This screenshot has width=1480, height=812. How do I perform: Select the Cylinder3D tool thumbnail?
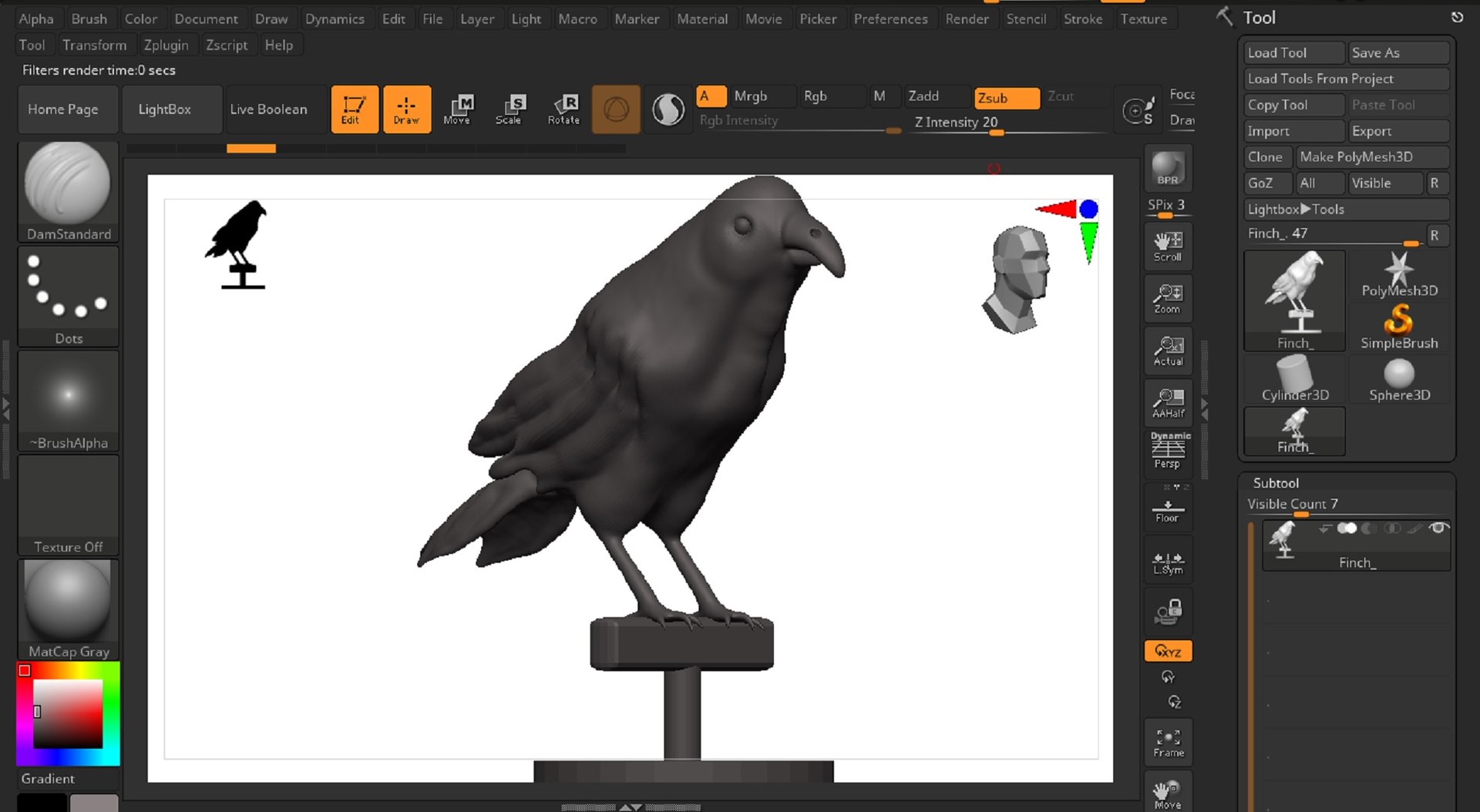coord(1295,379)
